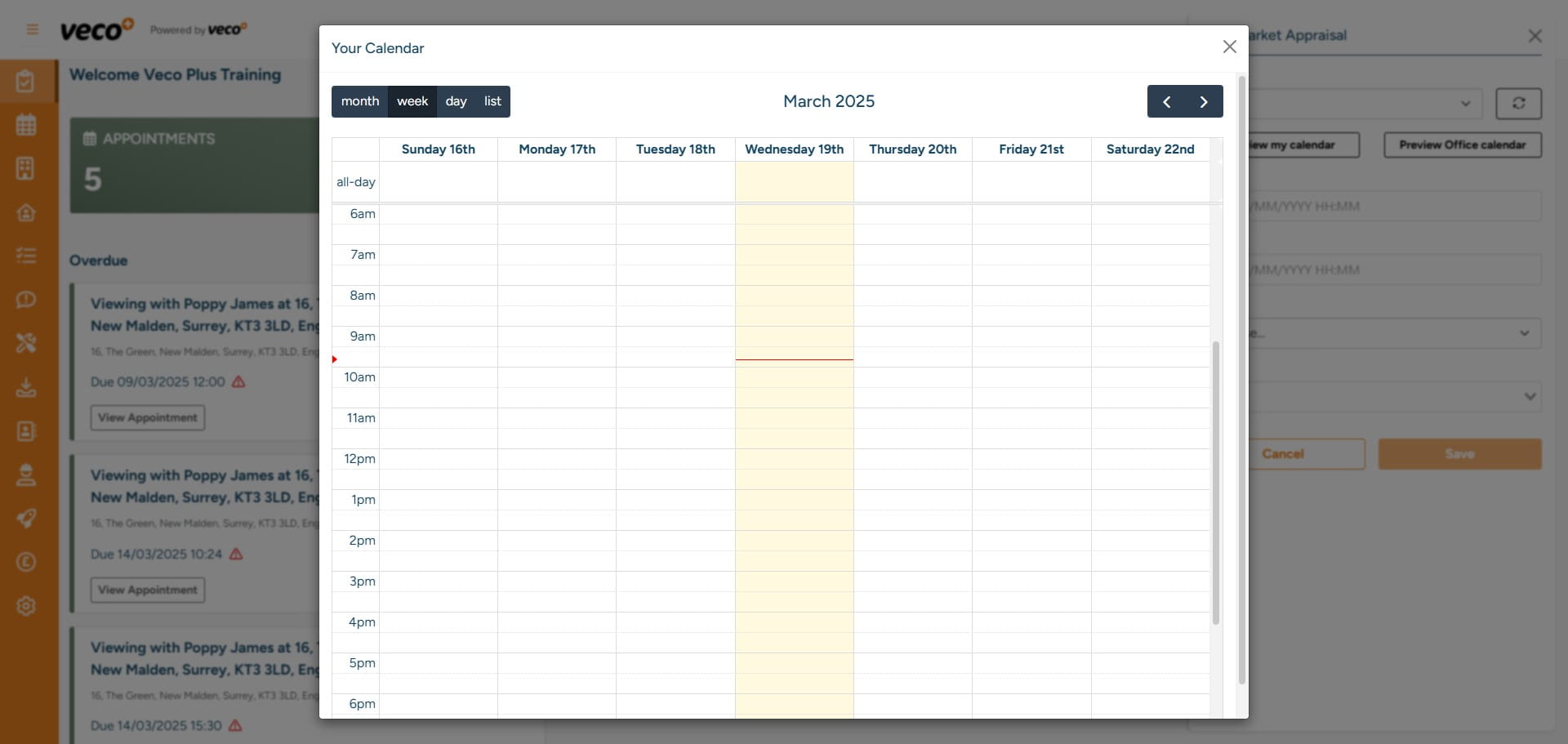The image size is (1568, 744).
Task: Open the calendar icon in the sidebar
Action: [27, 124]
